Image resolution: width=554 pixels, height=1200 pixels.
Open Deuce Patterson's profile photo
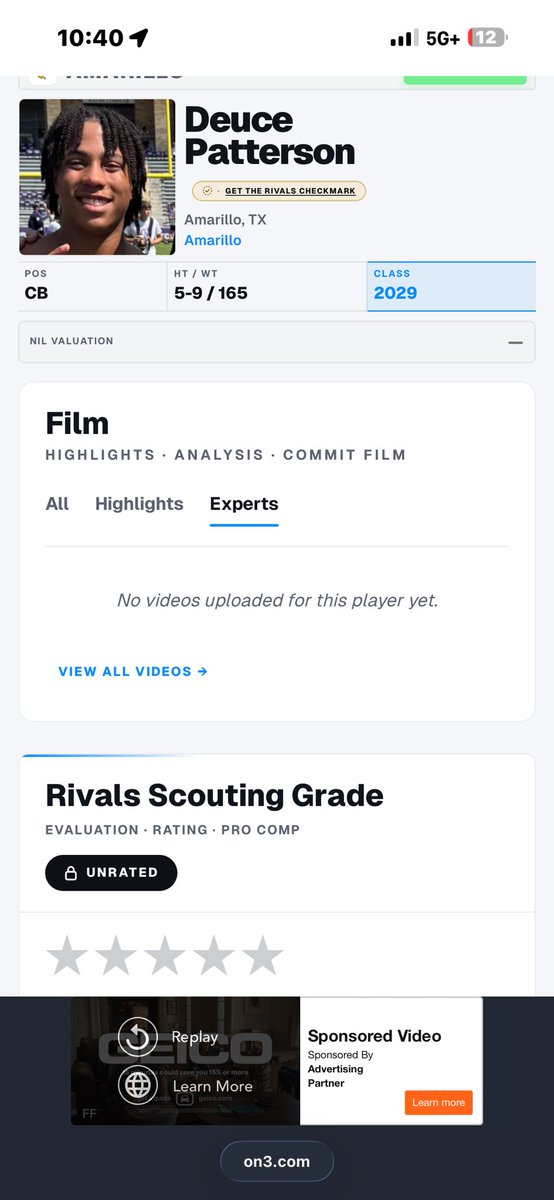(97, 177)
